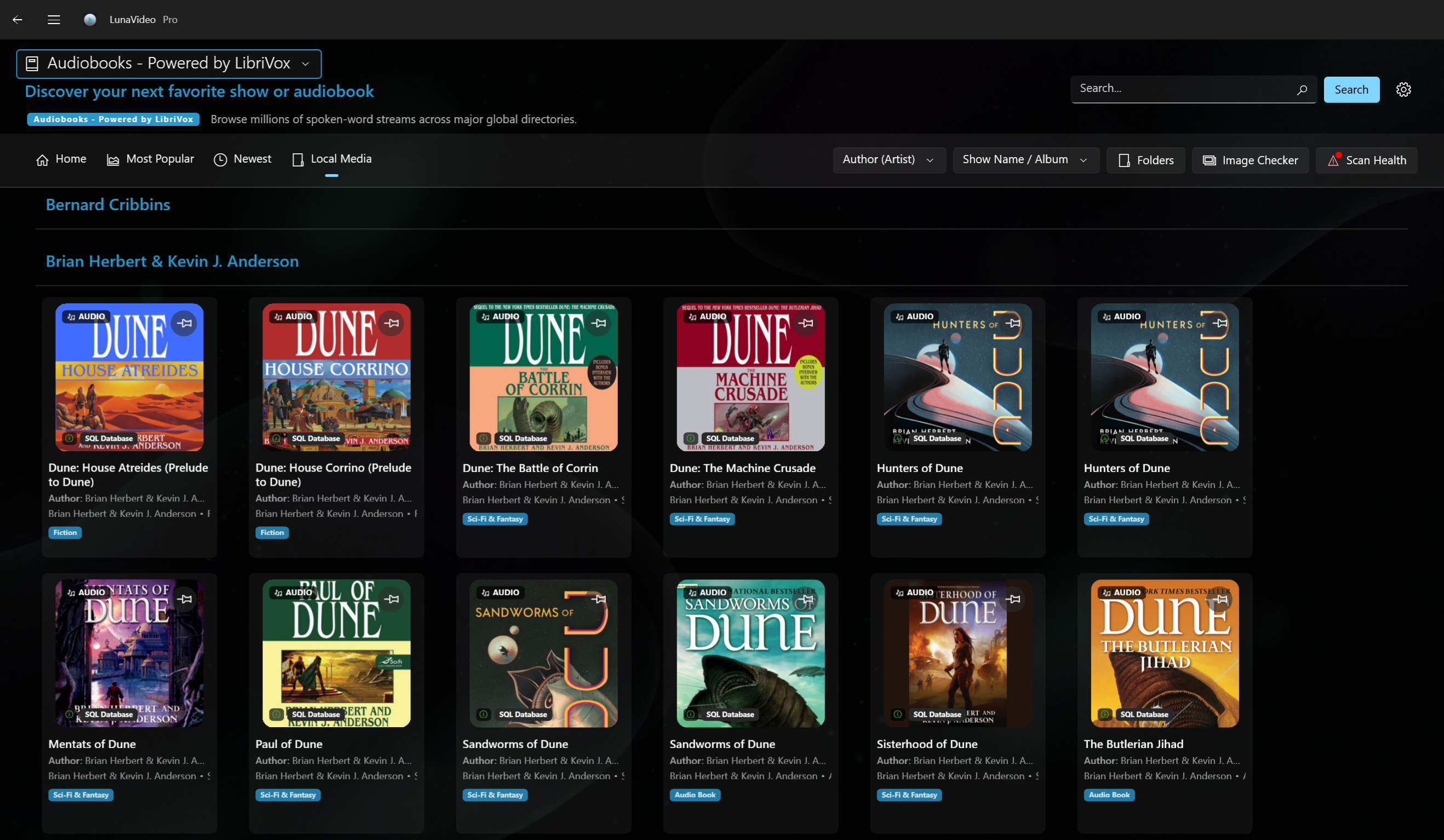1444x840 pixels.
Task: Open the Folders view
Action: 1146,160
